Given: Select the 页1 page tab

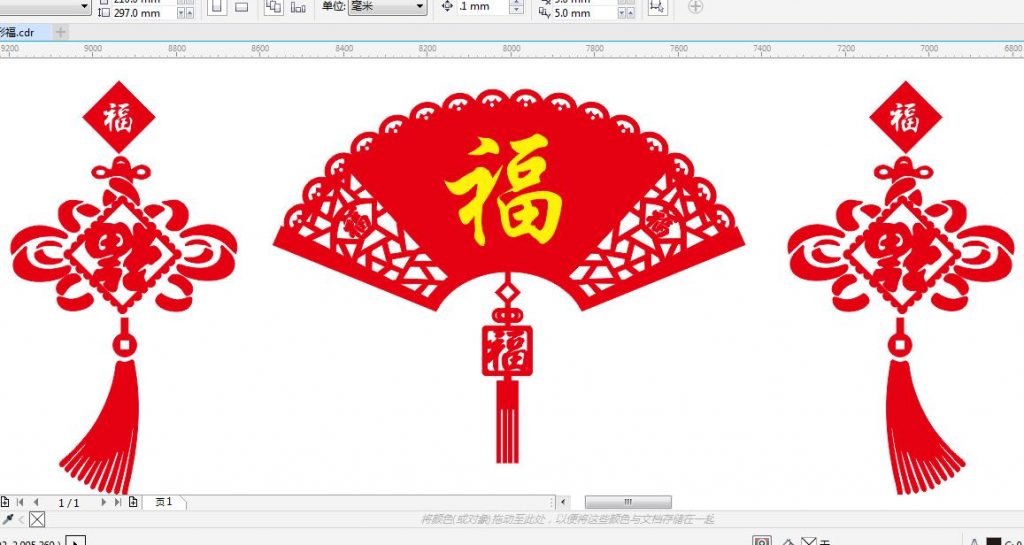Looking at the screenshot, I should pos(164,502).
